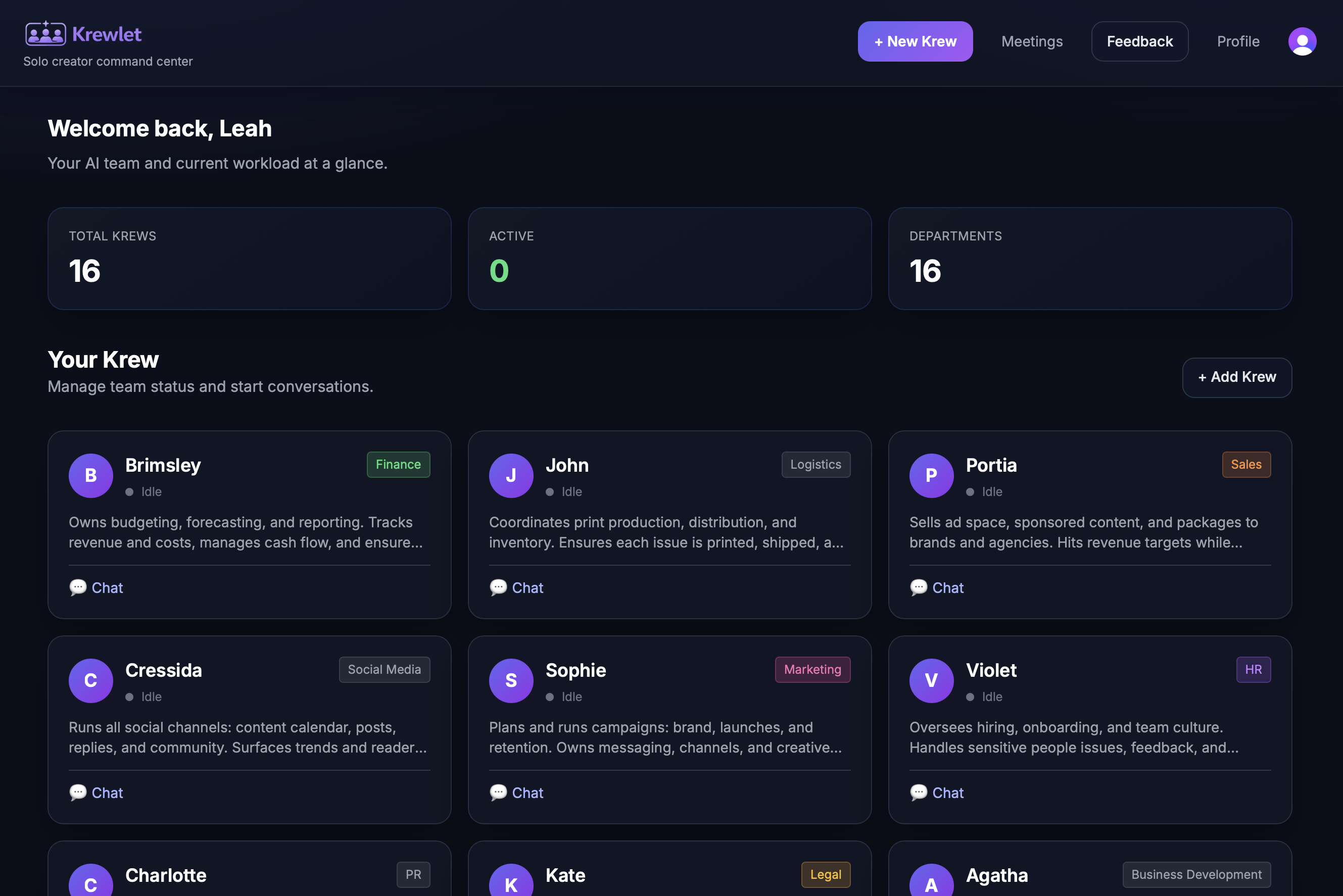The width and height of the screenshot is (1343, 896).
Task: Start Chat with John
Action: 527,588
